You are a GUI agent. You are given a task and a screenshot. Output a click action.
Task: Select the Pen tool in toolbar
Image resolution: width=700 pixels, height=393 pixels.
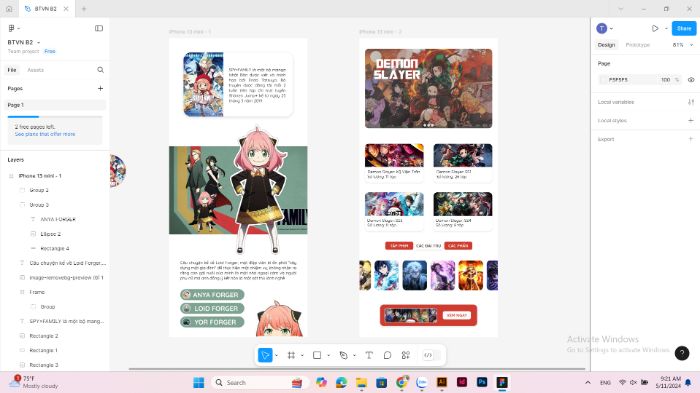343,355
